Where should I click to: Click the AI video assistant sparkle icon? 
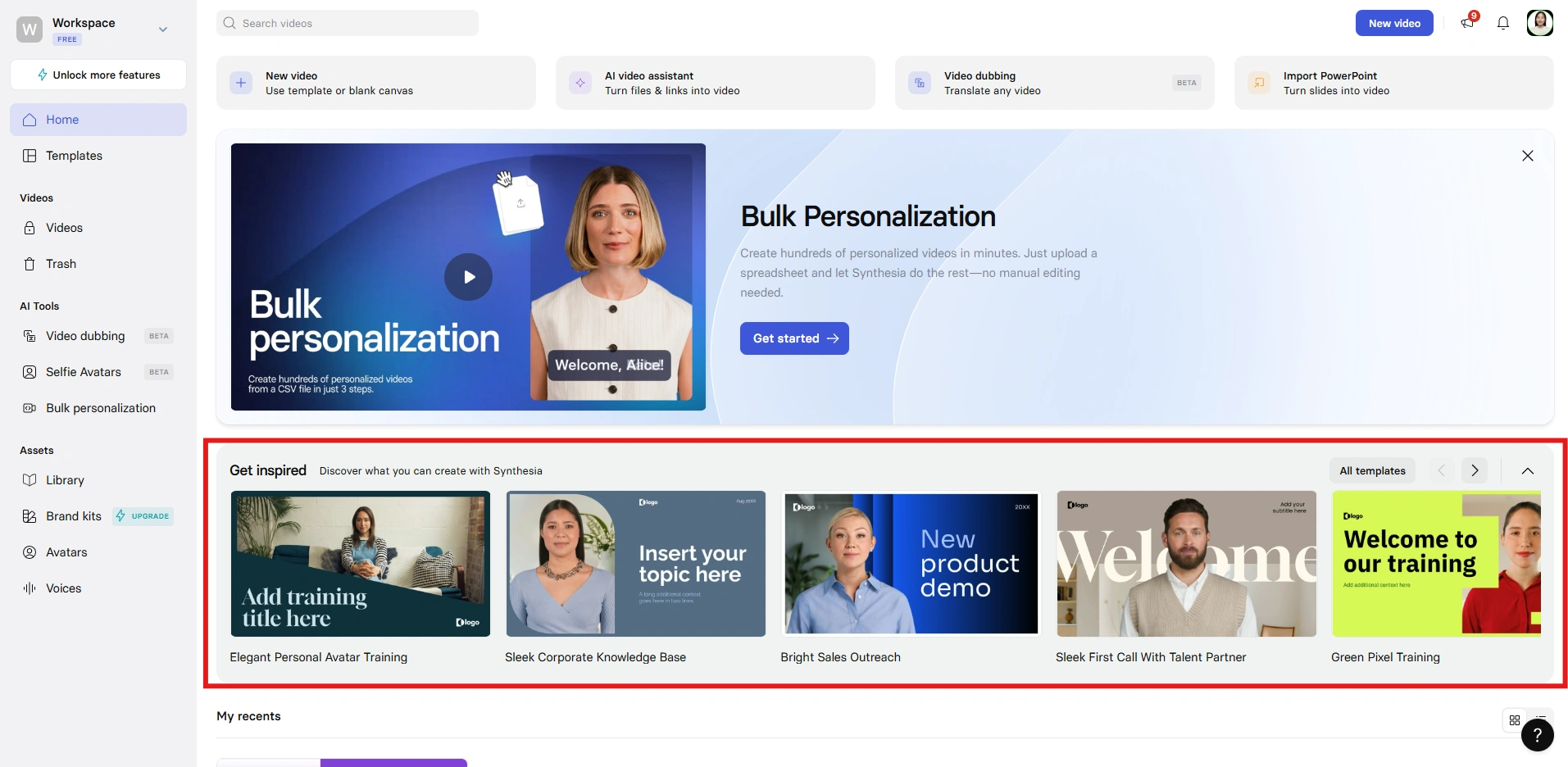click(580, 83)
